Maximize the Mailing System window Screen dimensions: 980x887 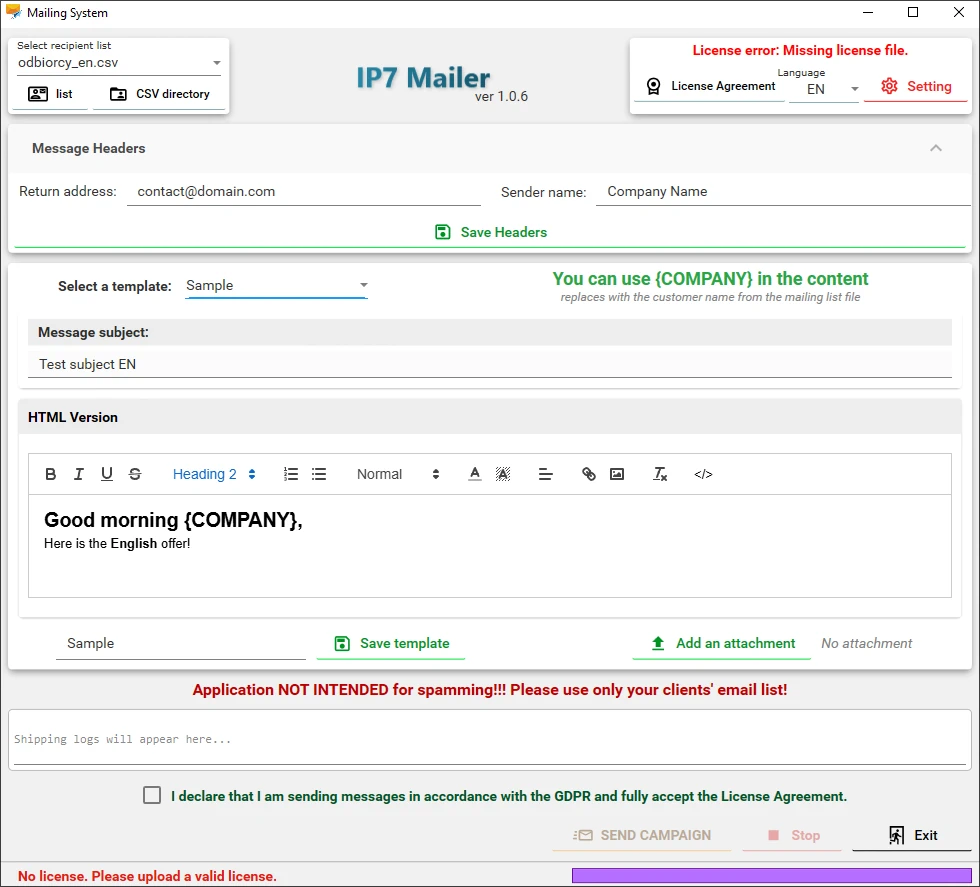pyautogui.click(x=913, y=13)
